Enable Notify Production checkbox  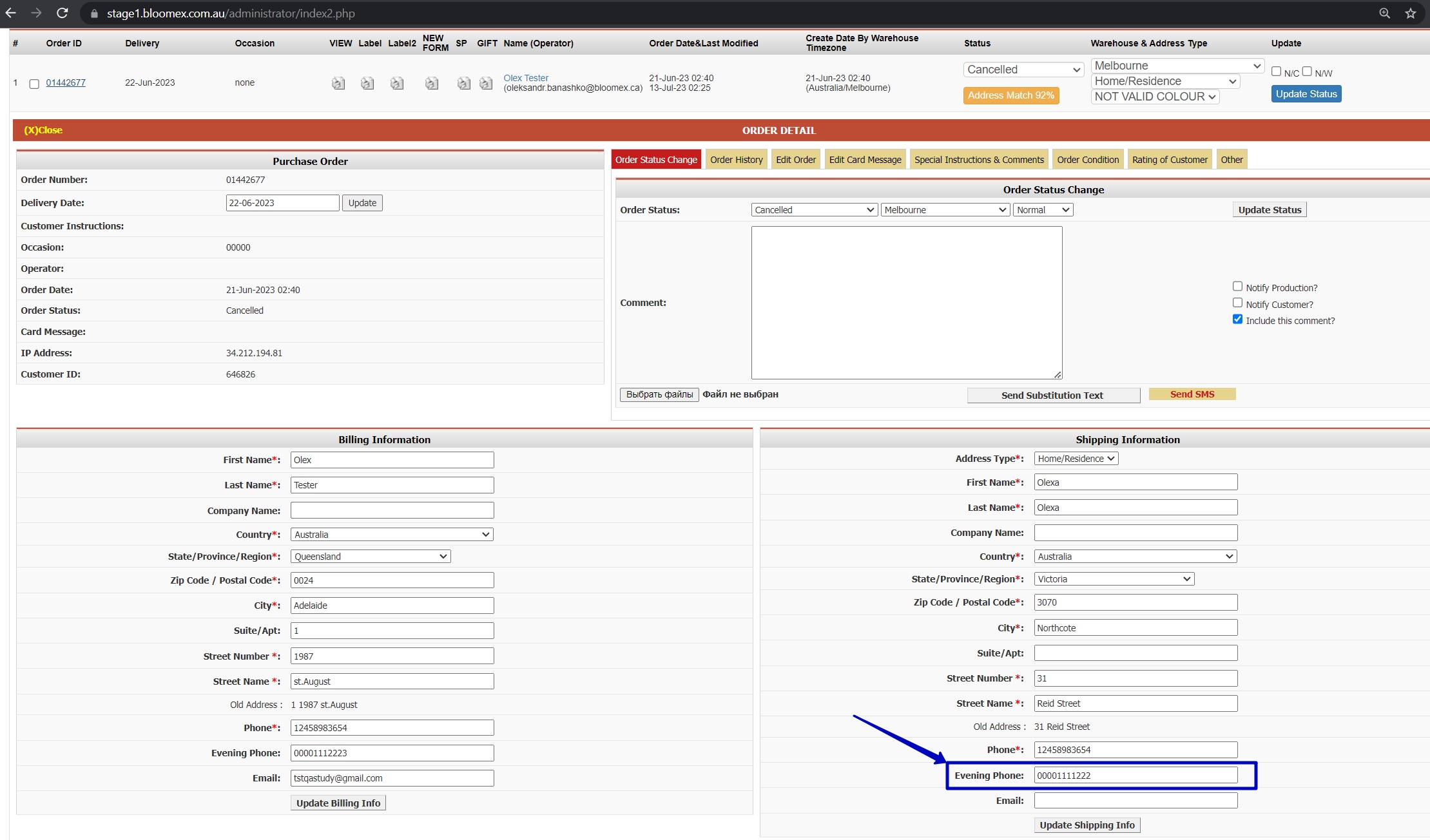pyautogui.click(x=1237, y=287)
